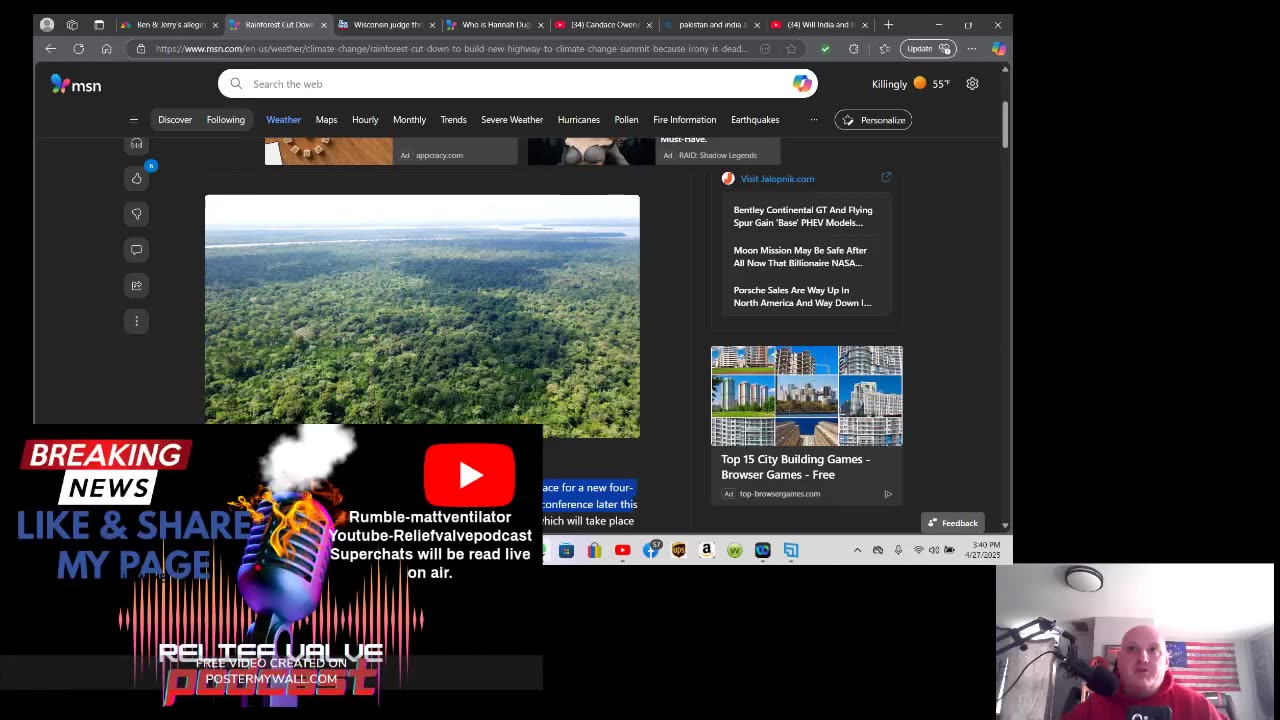Open the new tab plus button
Image resolution: width=1280 pixels, height=720 pixels.
[x=888, y=24]
